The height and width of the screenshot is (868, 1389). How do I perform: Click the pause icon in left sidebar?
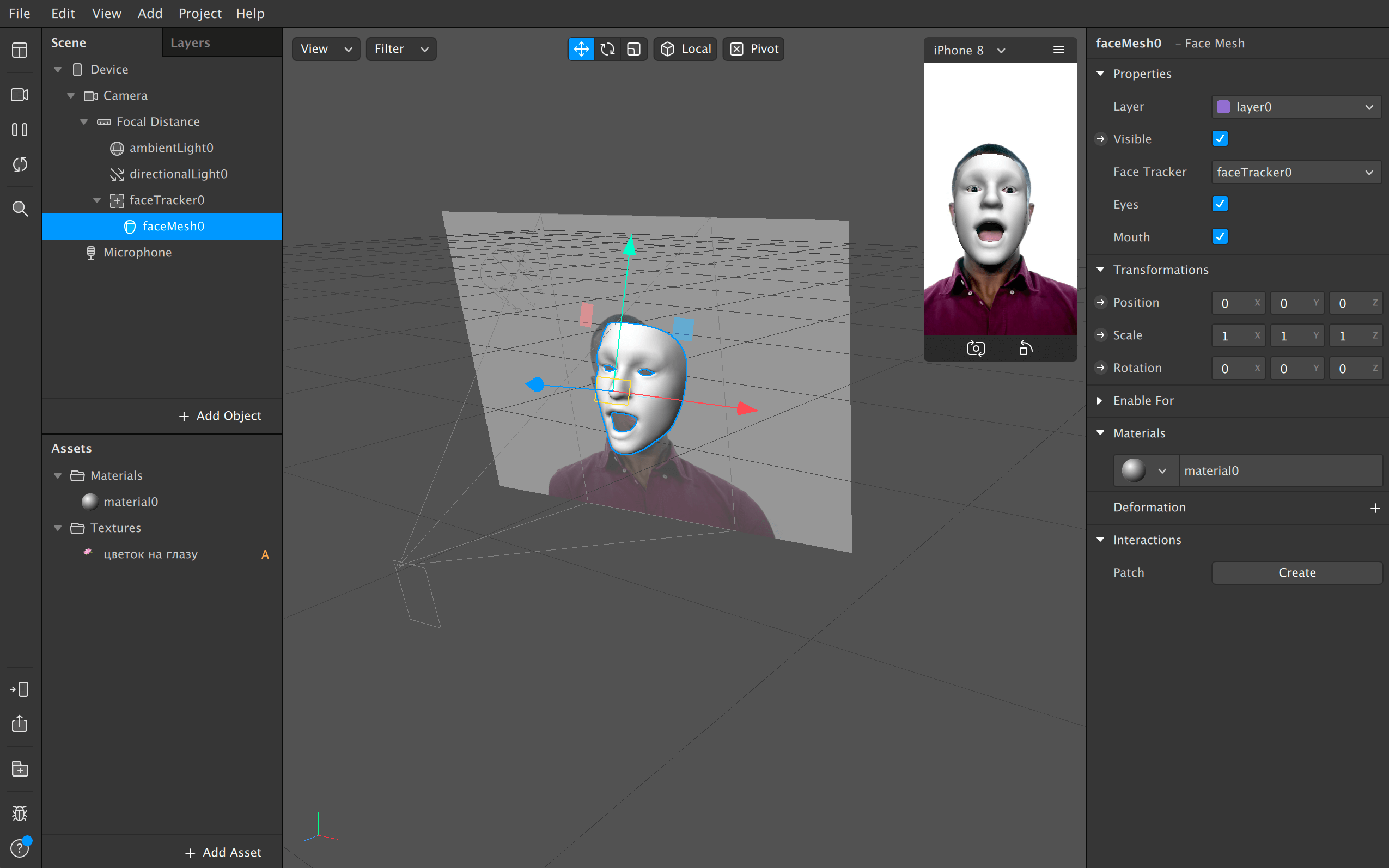tap(20, 130)
